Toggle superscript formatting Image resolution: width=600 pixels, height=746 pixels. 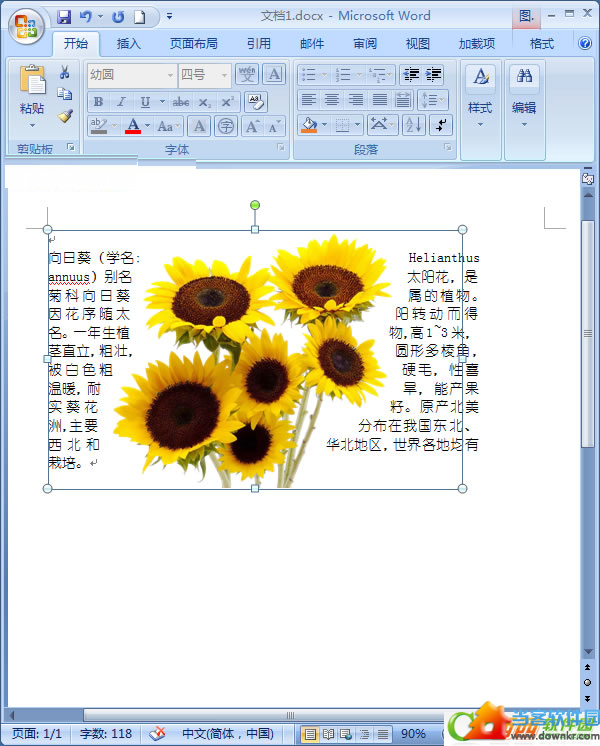coord(227,102)
